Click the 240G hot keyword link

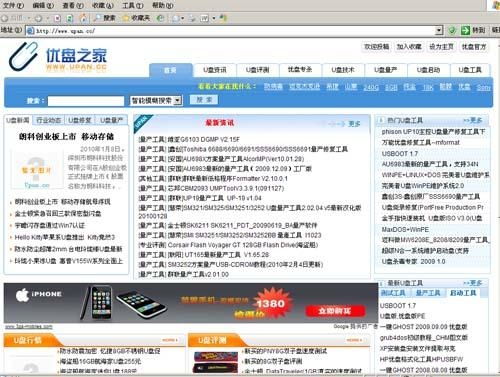coord(371,87)
